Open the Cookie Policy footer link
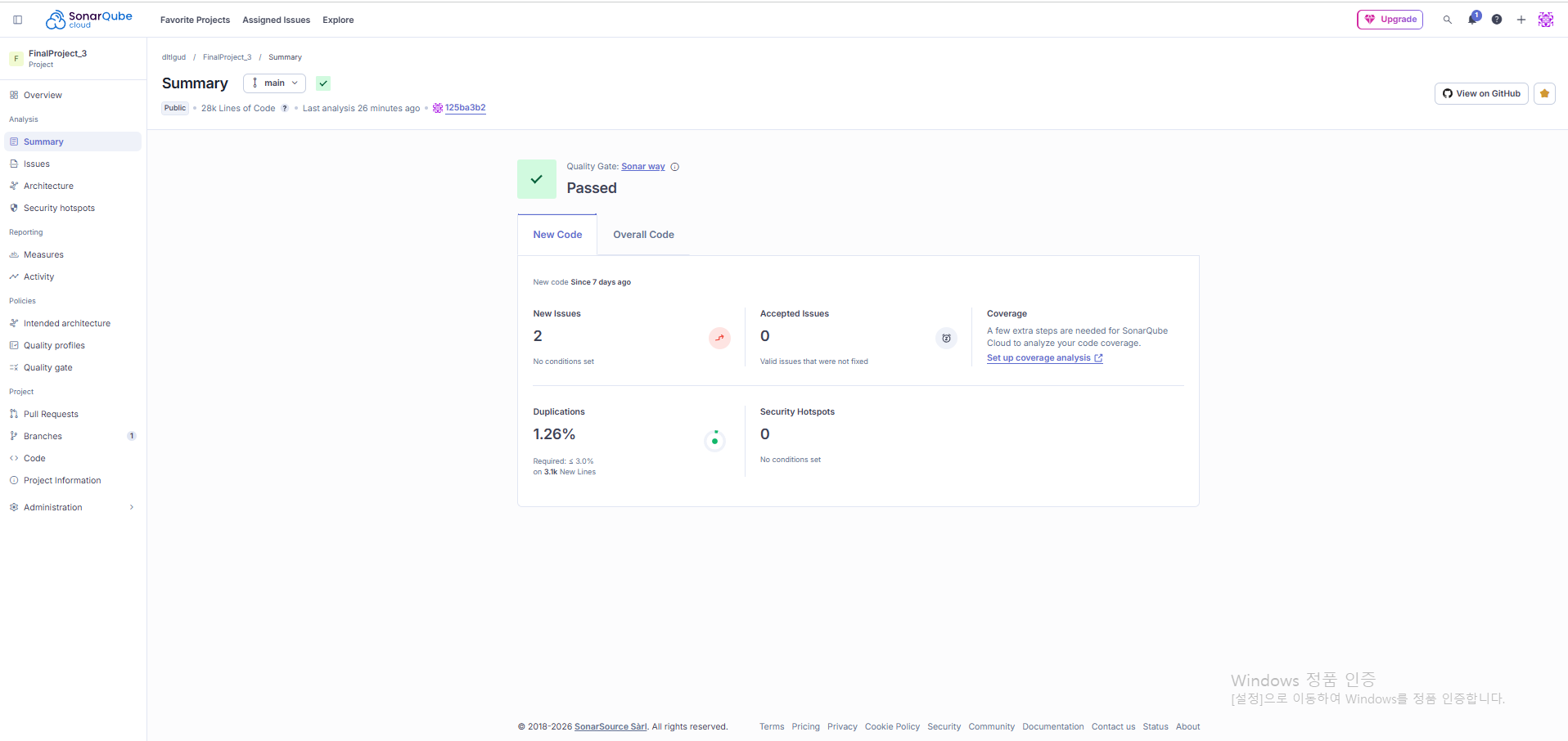 tap(892, 727)
